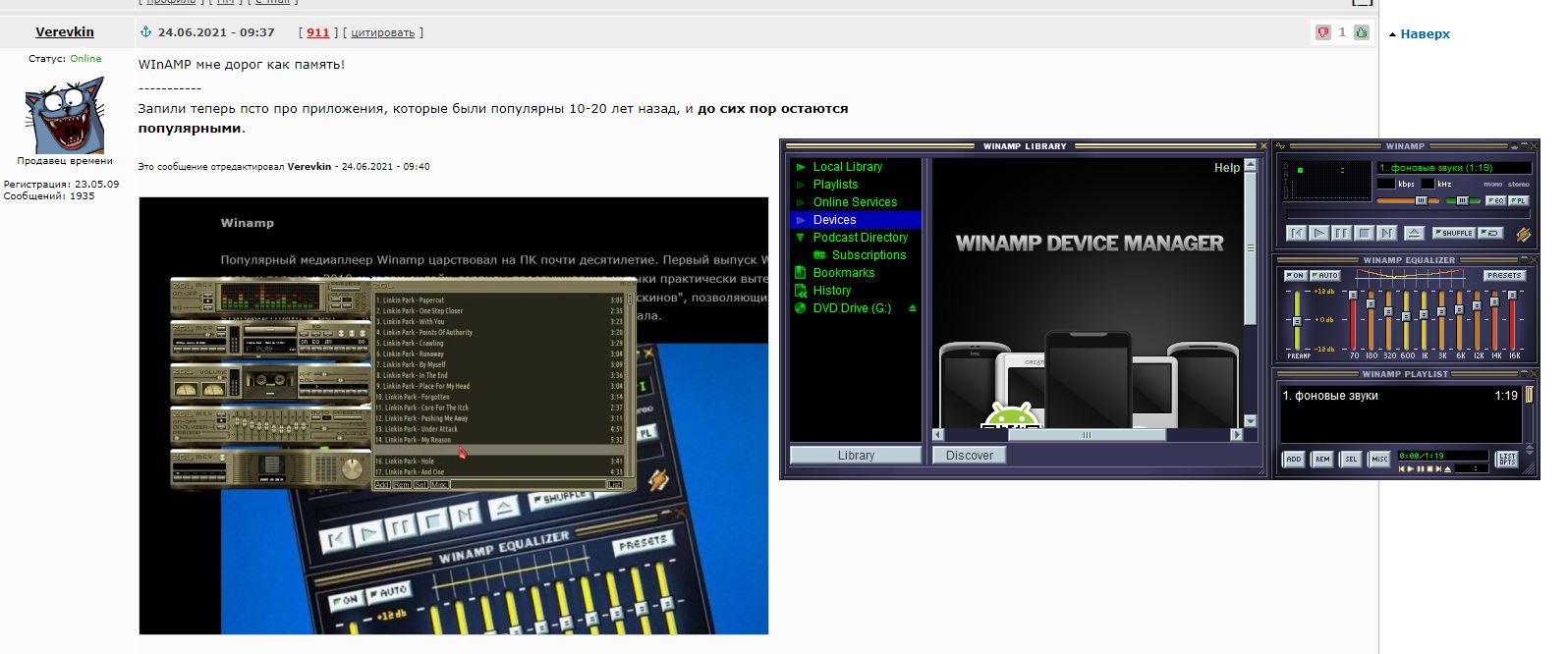Expand the Online Services arrow
This screenshot has height=654, width=1568.
click(801, 202)
